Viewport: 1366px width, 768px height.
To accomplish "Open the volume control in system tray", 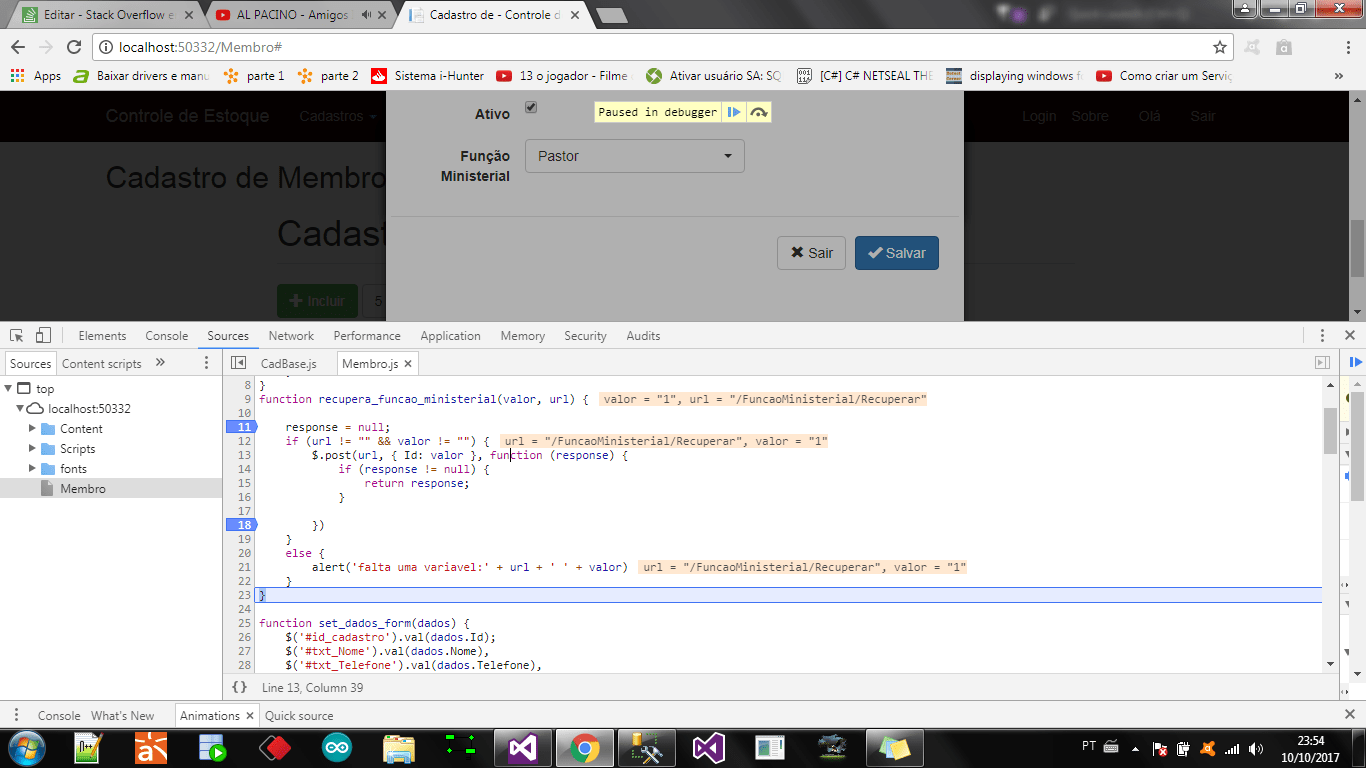I will point(1257,748).
